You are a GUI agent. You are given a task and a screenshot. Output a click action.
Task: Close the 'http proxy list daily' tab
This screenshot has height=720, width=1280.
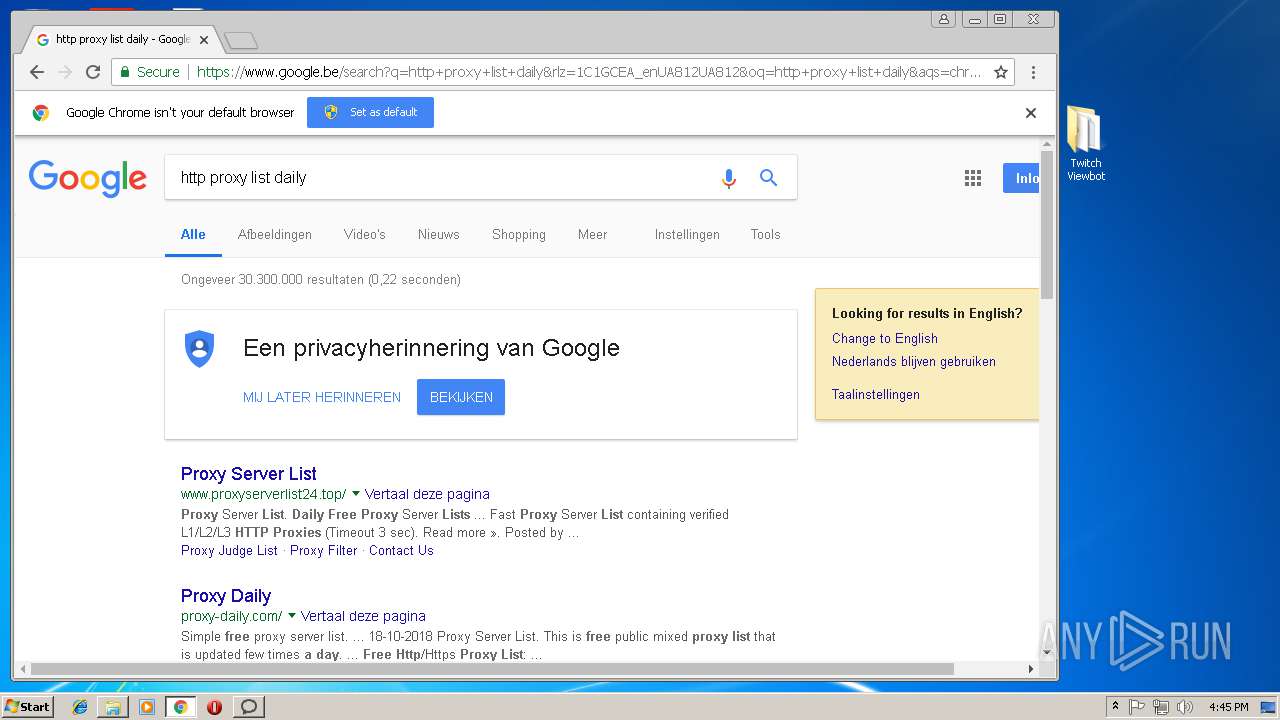click(x=204, y=40)
